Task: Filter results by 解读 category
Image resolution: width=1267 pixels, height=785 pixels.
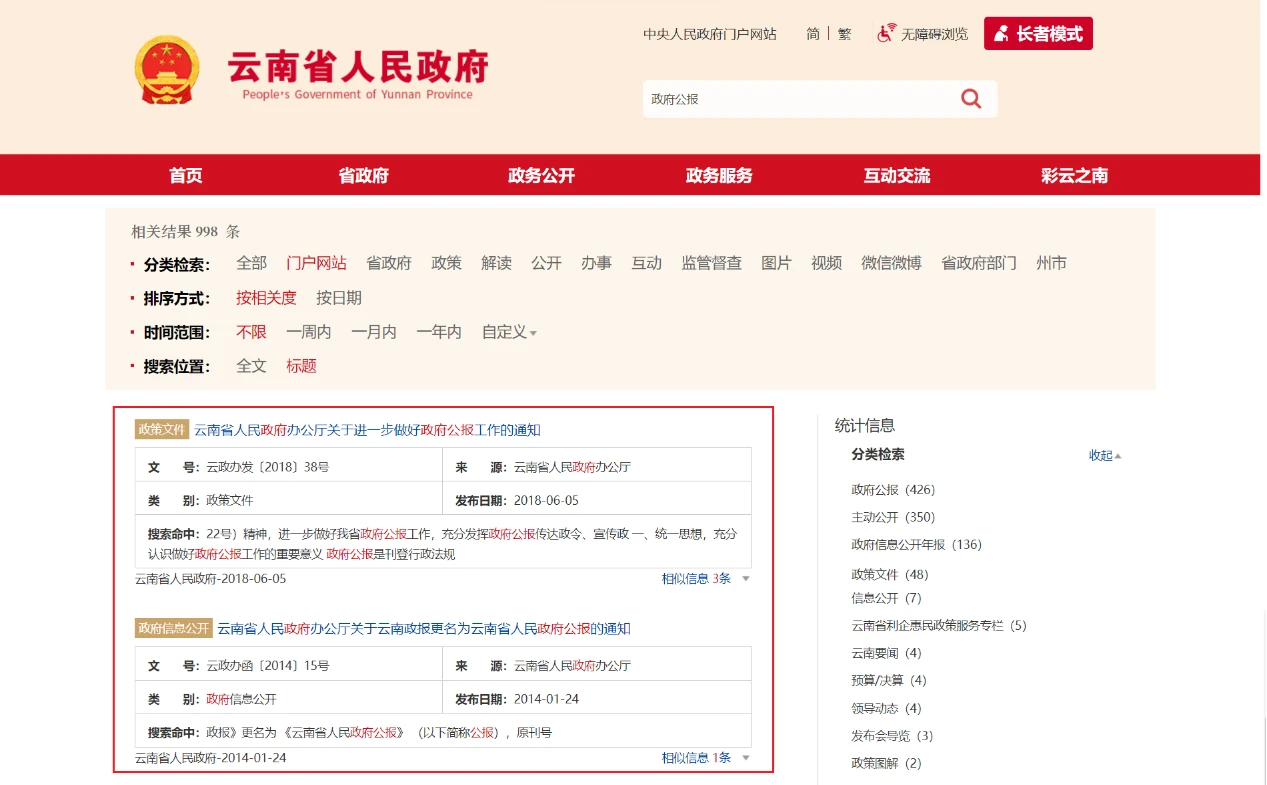Action: coord(496,263)
